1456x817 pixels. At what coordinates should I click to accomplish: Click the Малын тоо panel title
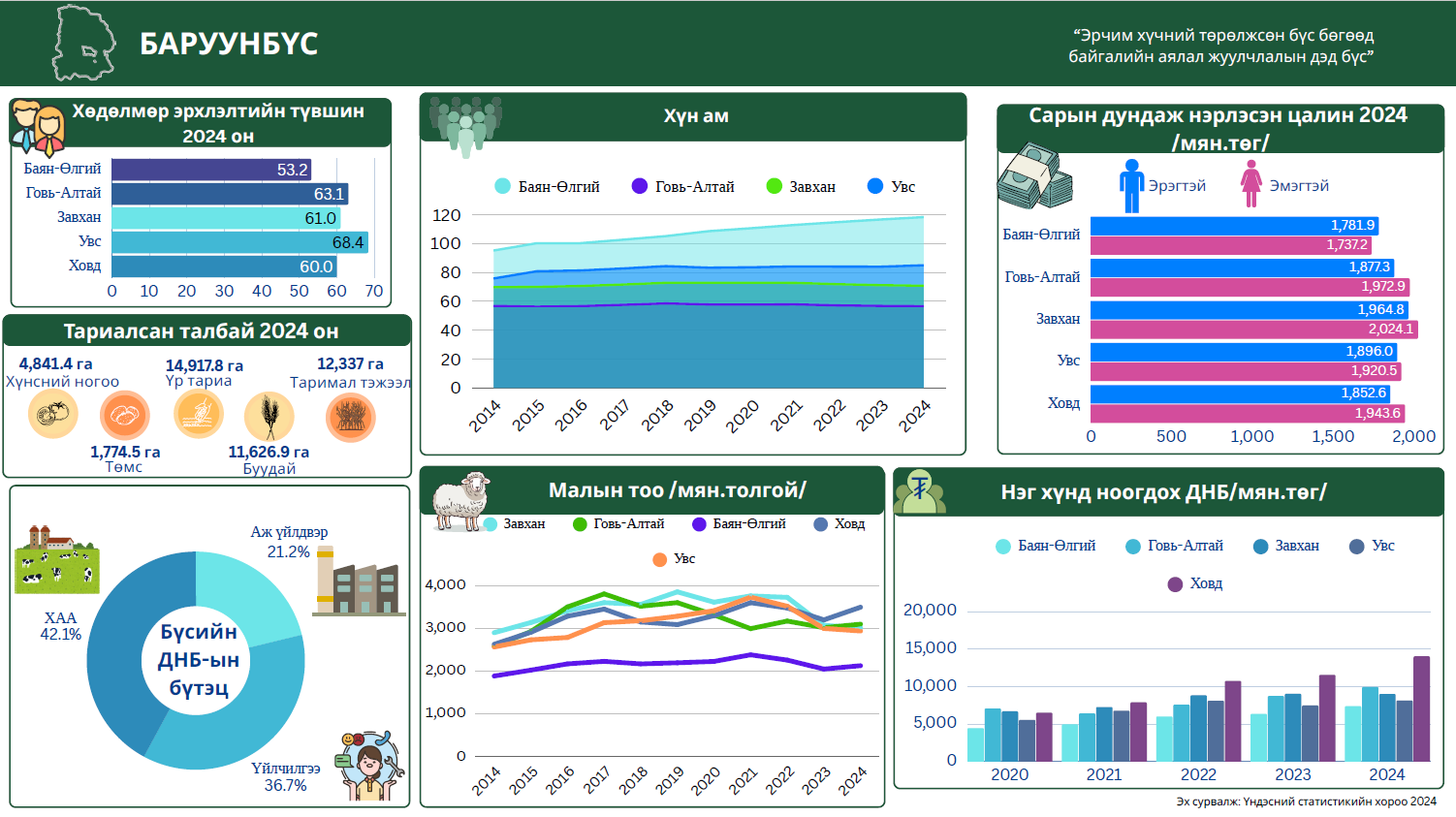tap(677, 490)
